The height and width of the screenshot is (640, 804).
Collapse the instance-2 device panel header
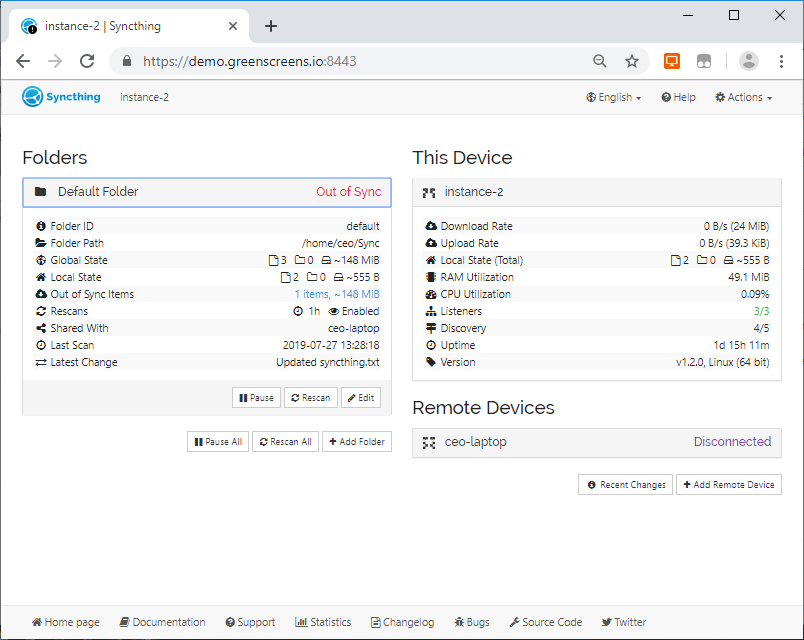pos(597,192)
